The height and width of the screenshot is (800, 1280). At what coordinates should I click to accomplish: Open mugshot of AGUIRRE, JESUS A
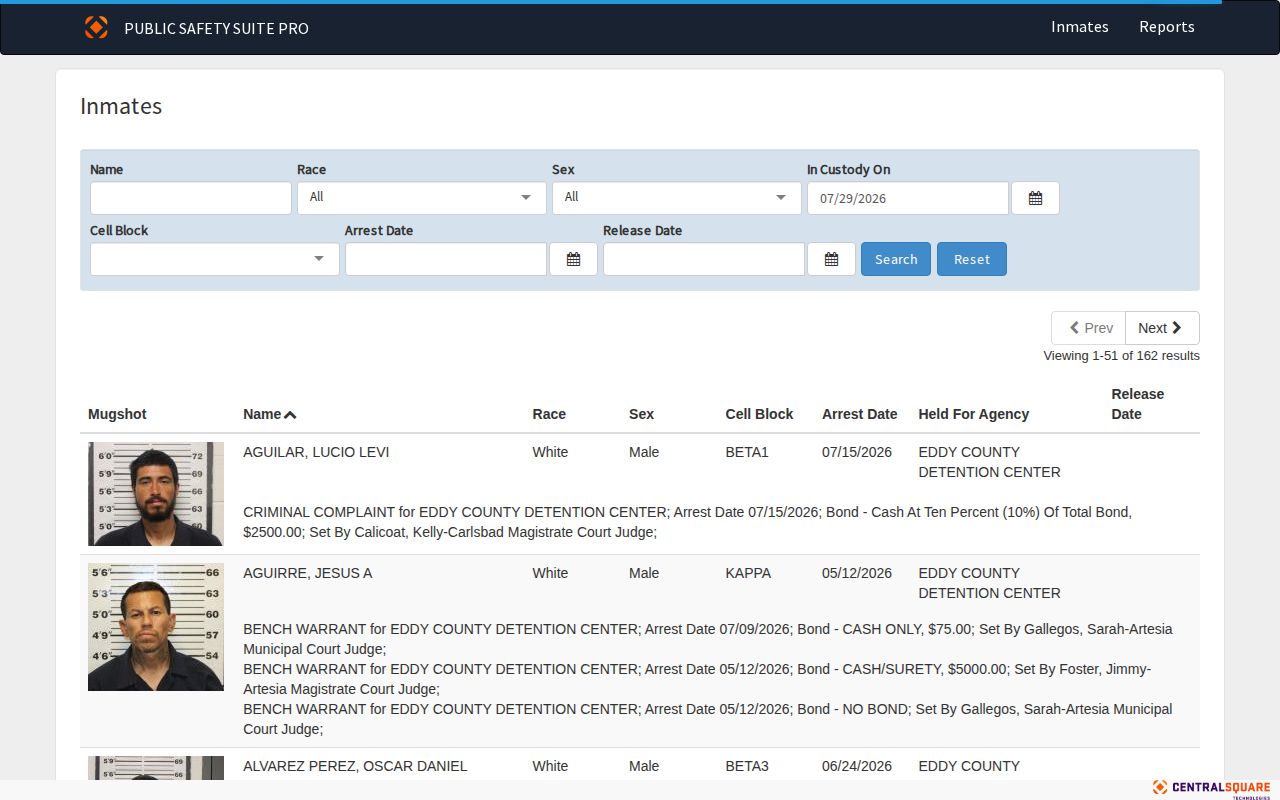[156, 627]
